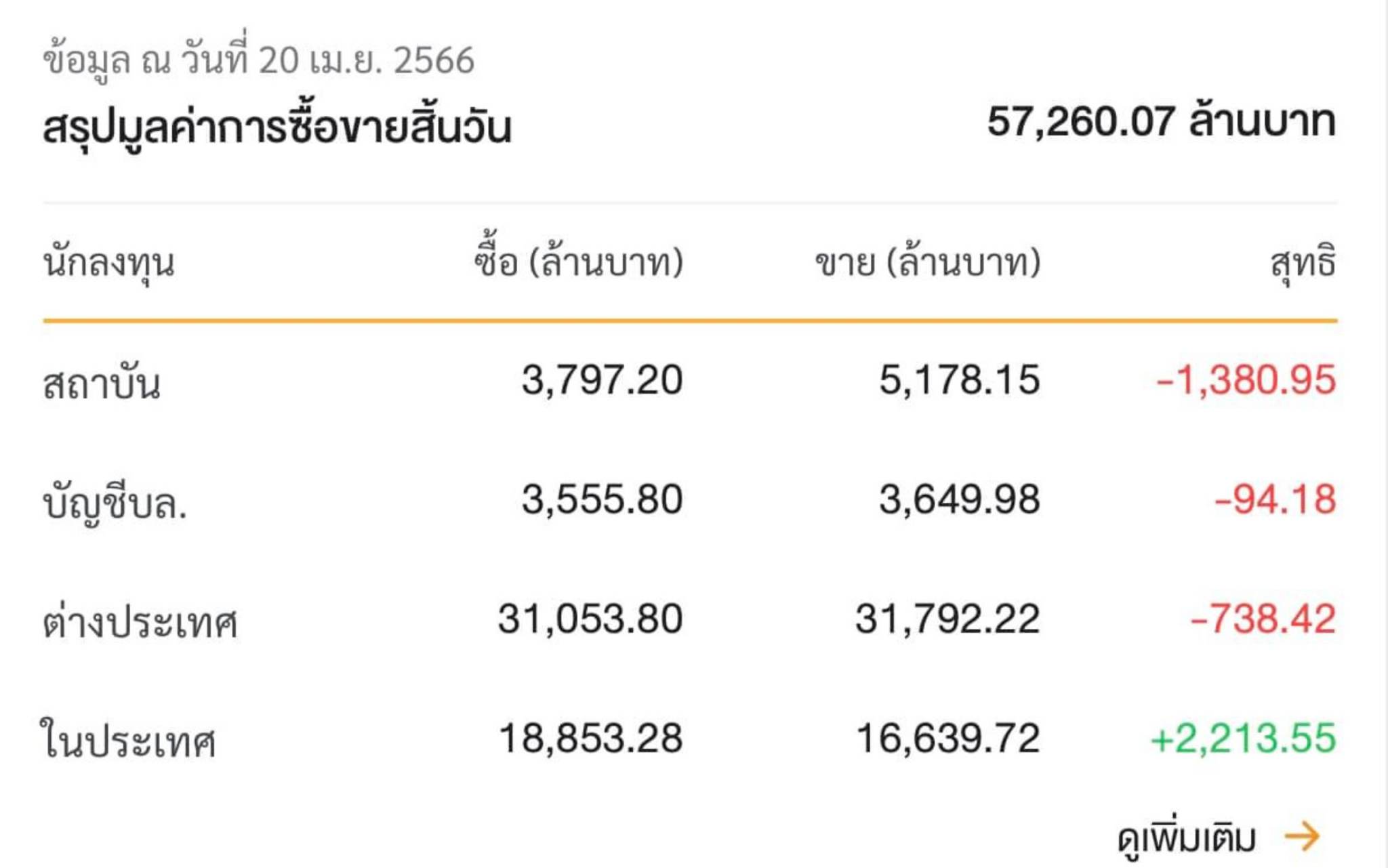Click local sell value 16,639.72
The width and height of the screenshot is (1388, 868).
948,739
